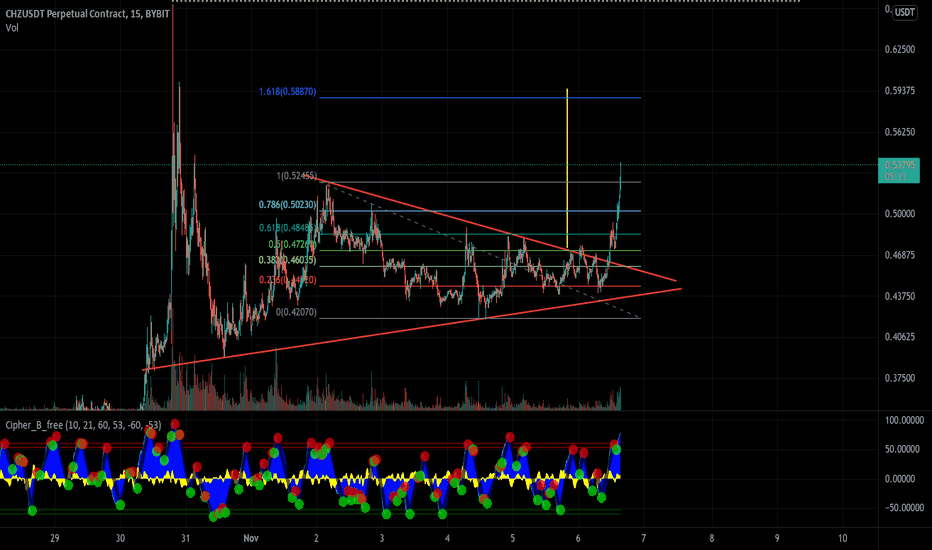Select the blue 1.618 extension line

click(x=480, y=98)
